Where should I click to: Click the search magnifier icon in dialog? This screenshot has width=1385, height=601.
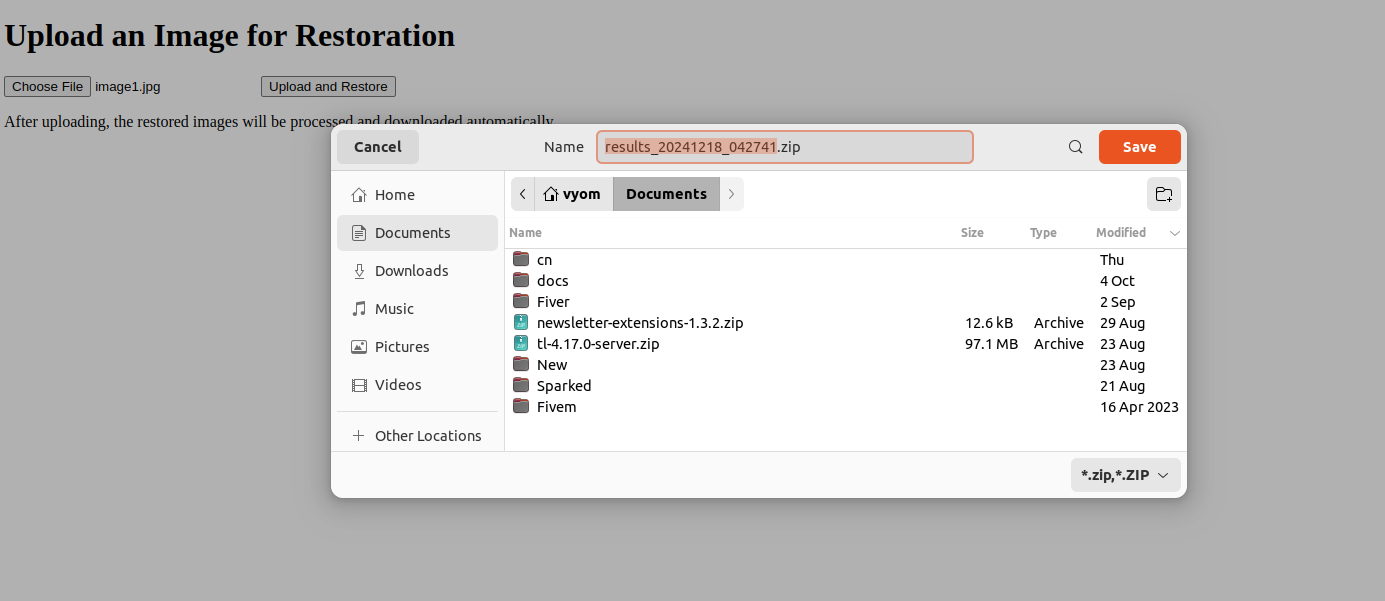tap(1075, 147)
